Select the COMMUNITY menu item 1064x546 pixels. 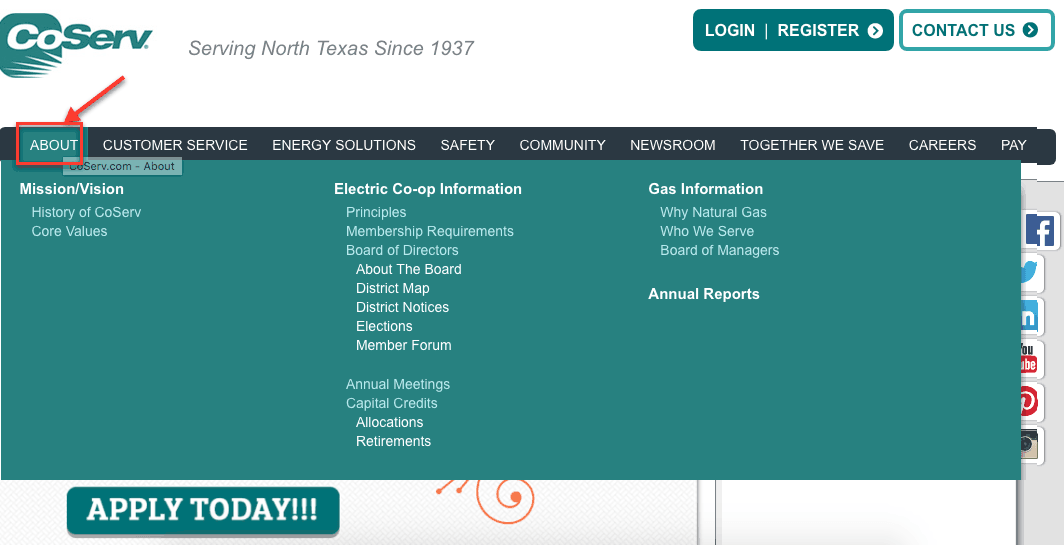coord(563,145)
